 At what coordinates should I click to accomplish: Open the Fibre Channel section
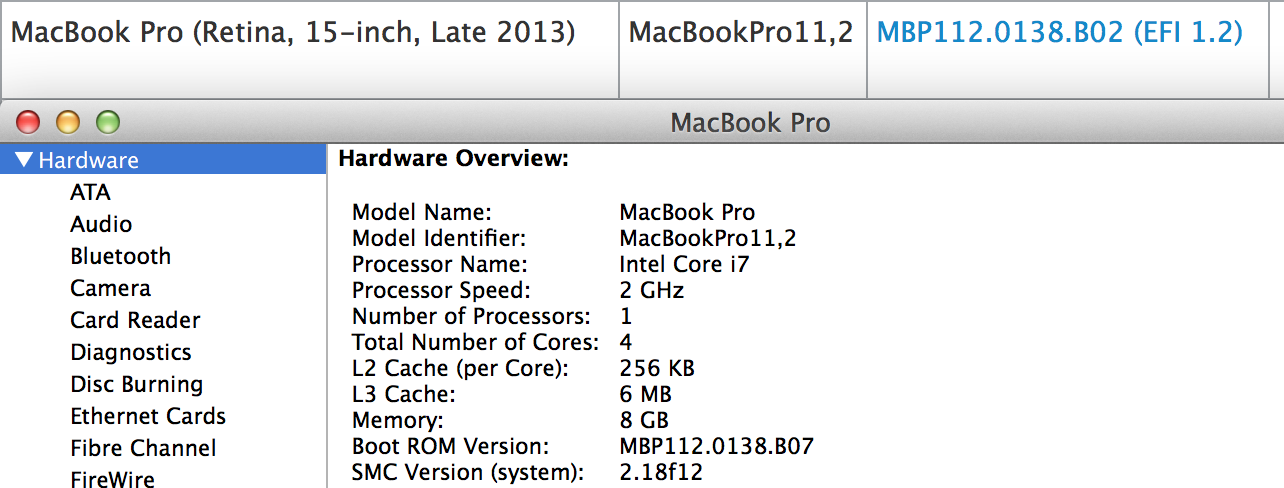pos(143,448)
